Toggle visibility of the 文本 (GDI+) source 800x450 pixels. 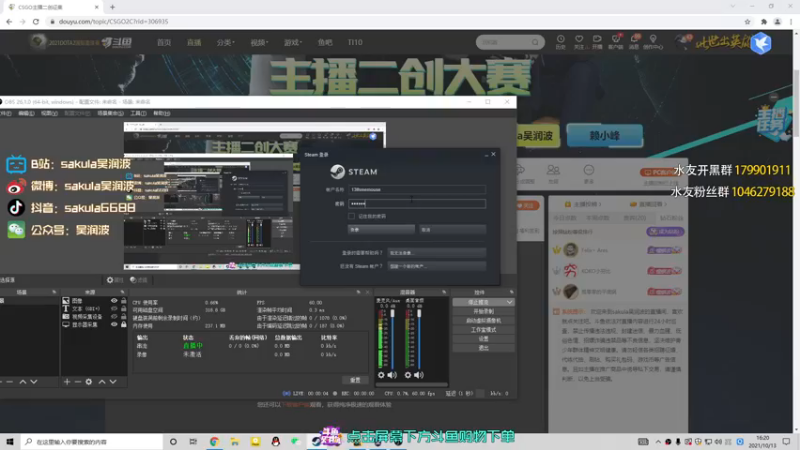click(114, 309)
